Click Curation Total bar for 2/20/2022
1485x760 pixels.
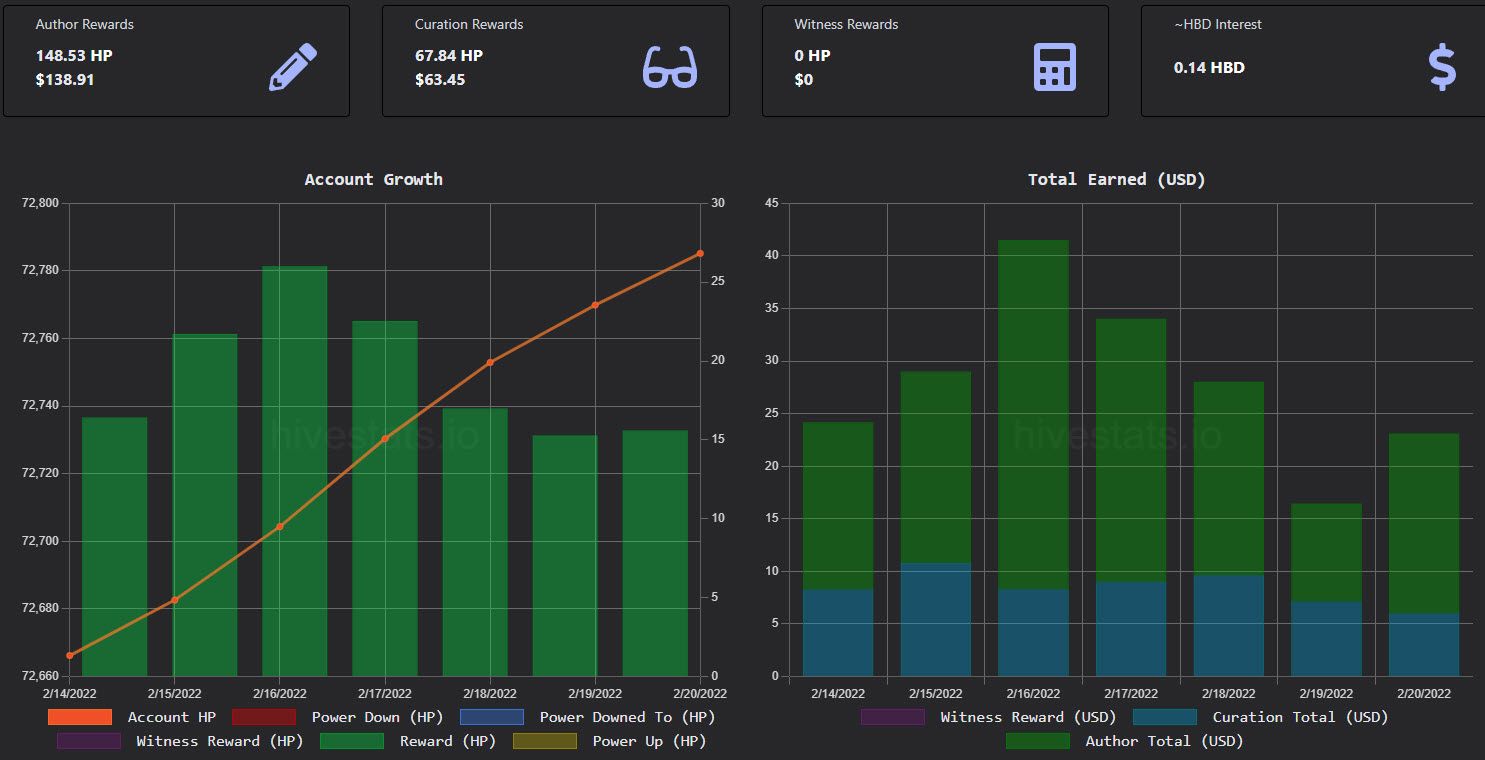coord(1424,645)
